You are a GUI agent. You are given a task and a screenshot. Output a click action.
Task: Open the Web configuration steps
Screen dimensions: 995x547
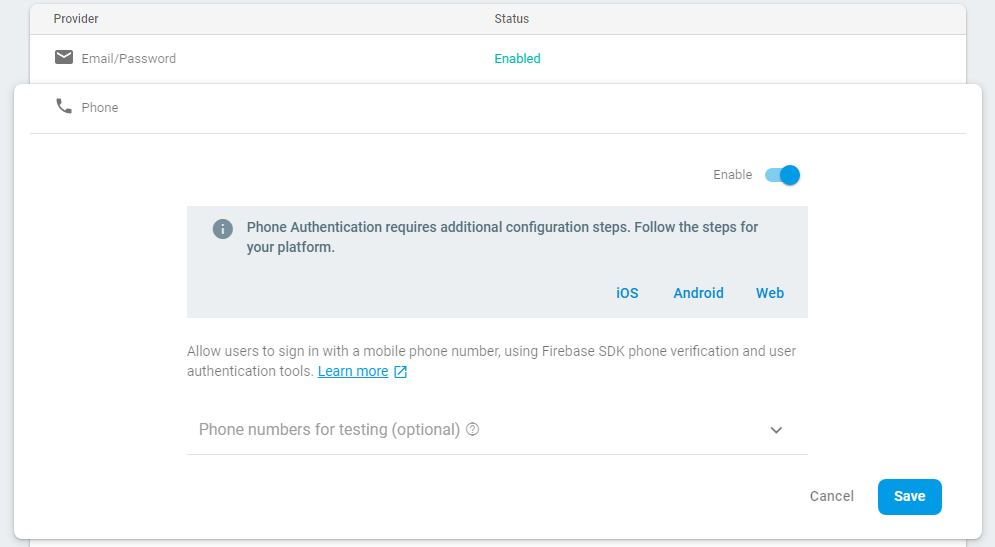[x=770, y=293]
